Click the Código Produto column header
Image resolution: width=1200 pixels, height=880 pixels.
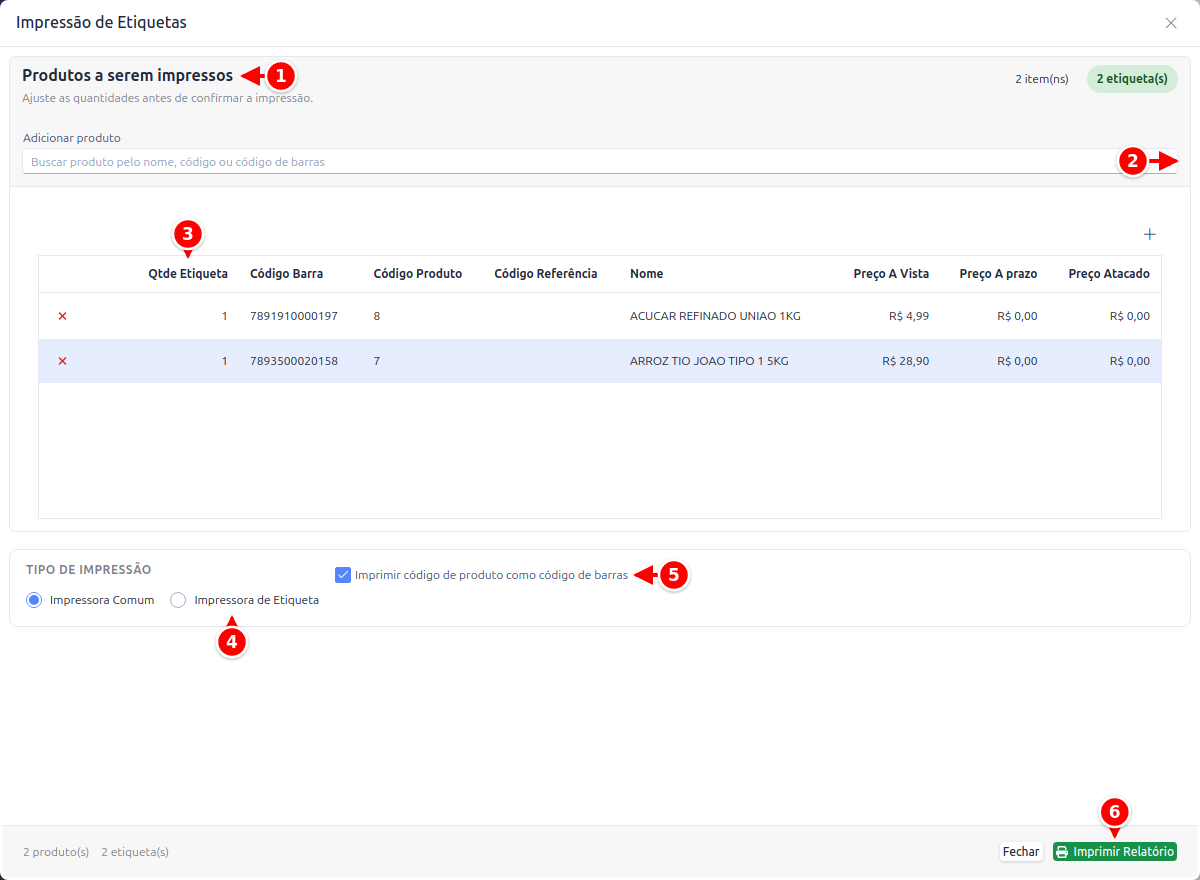418,274
